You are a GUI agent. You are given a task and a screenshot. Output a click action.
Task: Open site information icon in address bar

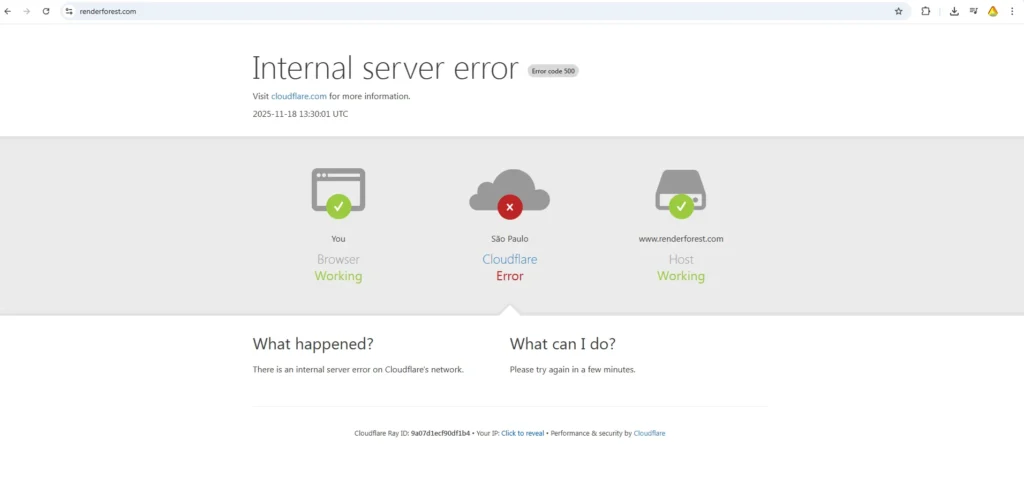point(69,11)
